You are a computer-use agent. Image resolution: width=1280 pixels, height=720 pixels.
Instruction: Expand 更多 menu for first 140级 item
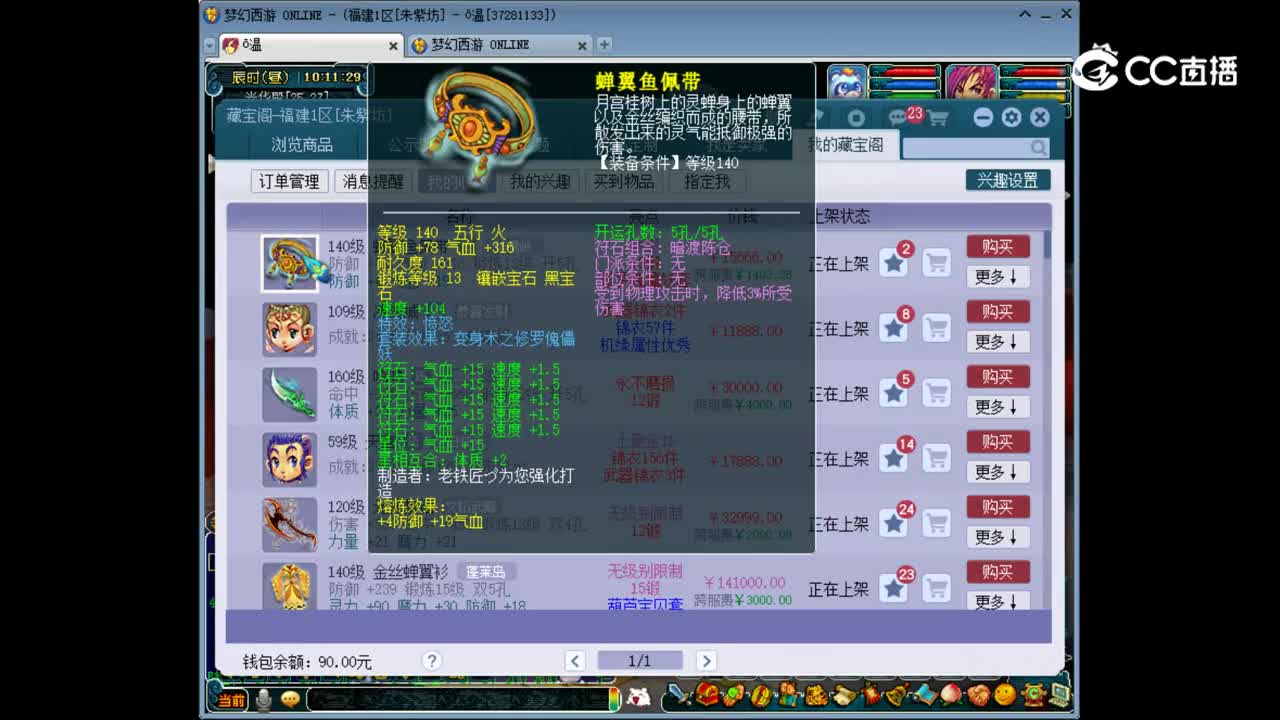(997, 277)
